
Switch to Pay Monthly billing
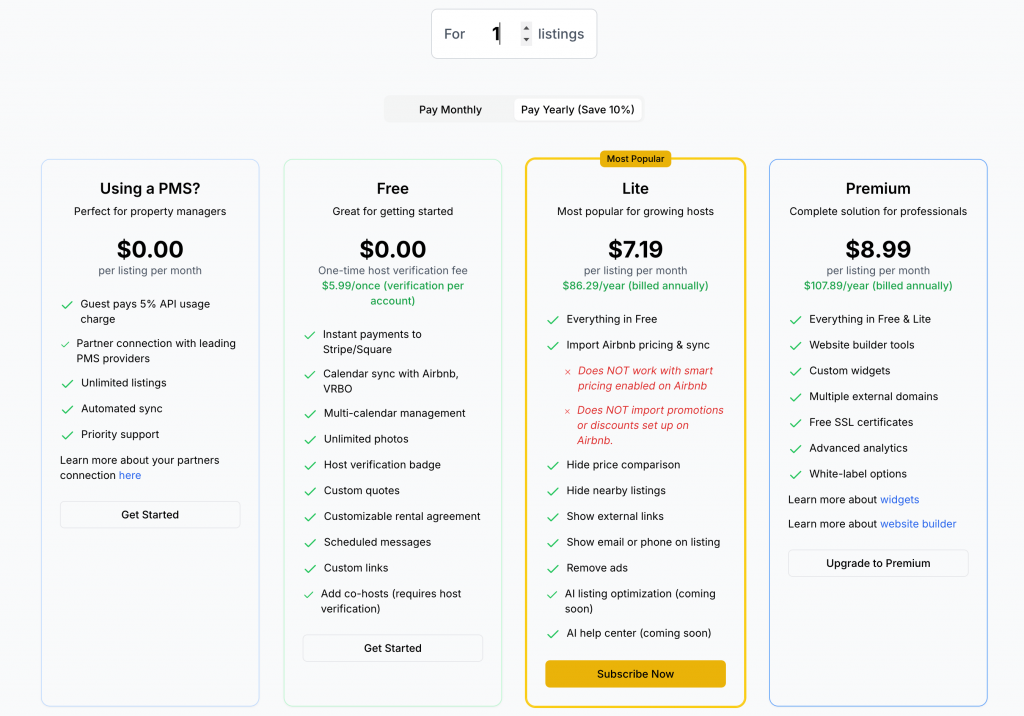450,110
